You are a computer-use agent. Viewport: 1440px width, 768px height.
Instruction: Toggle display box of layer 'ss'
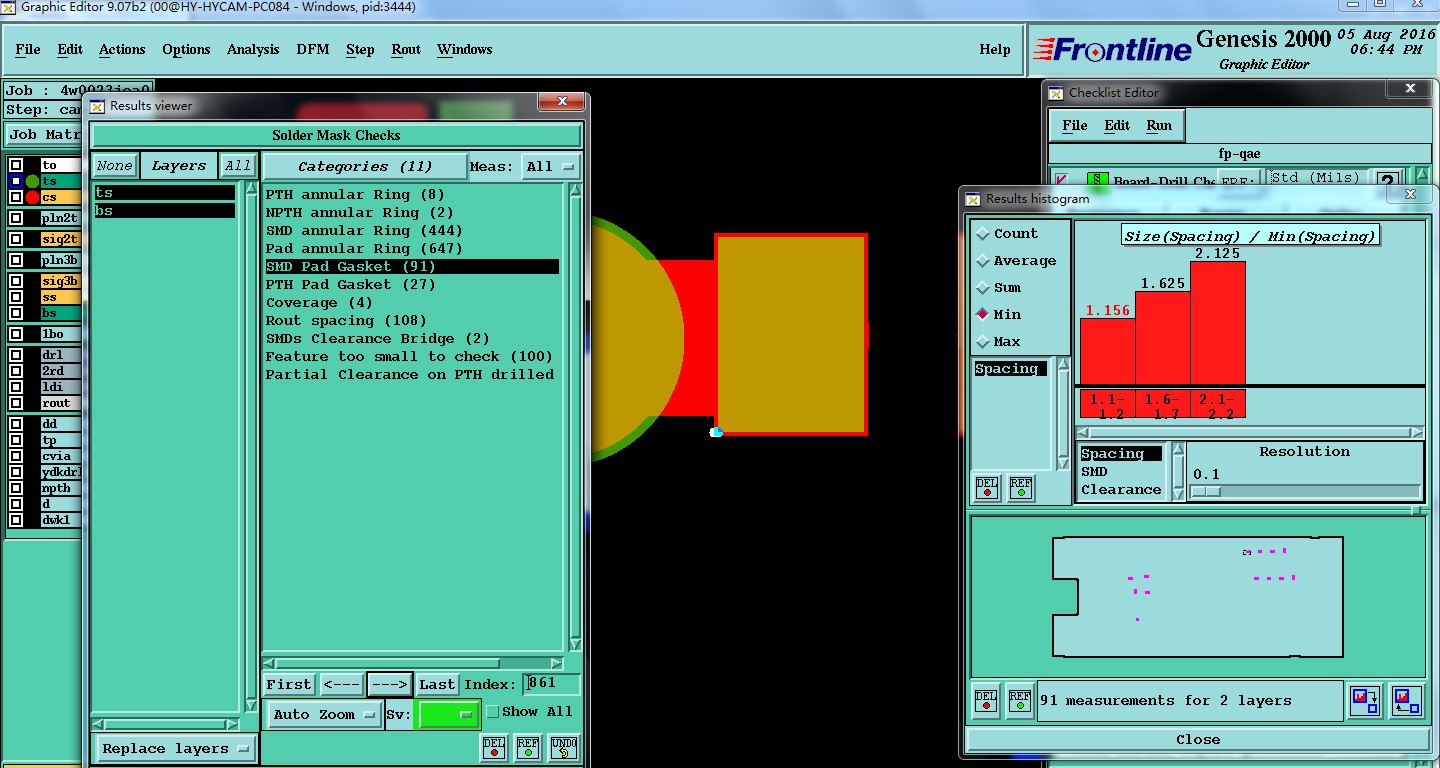pyautogui.click(x=16, y=297)
